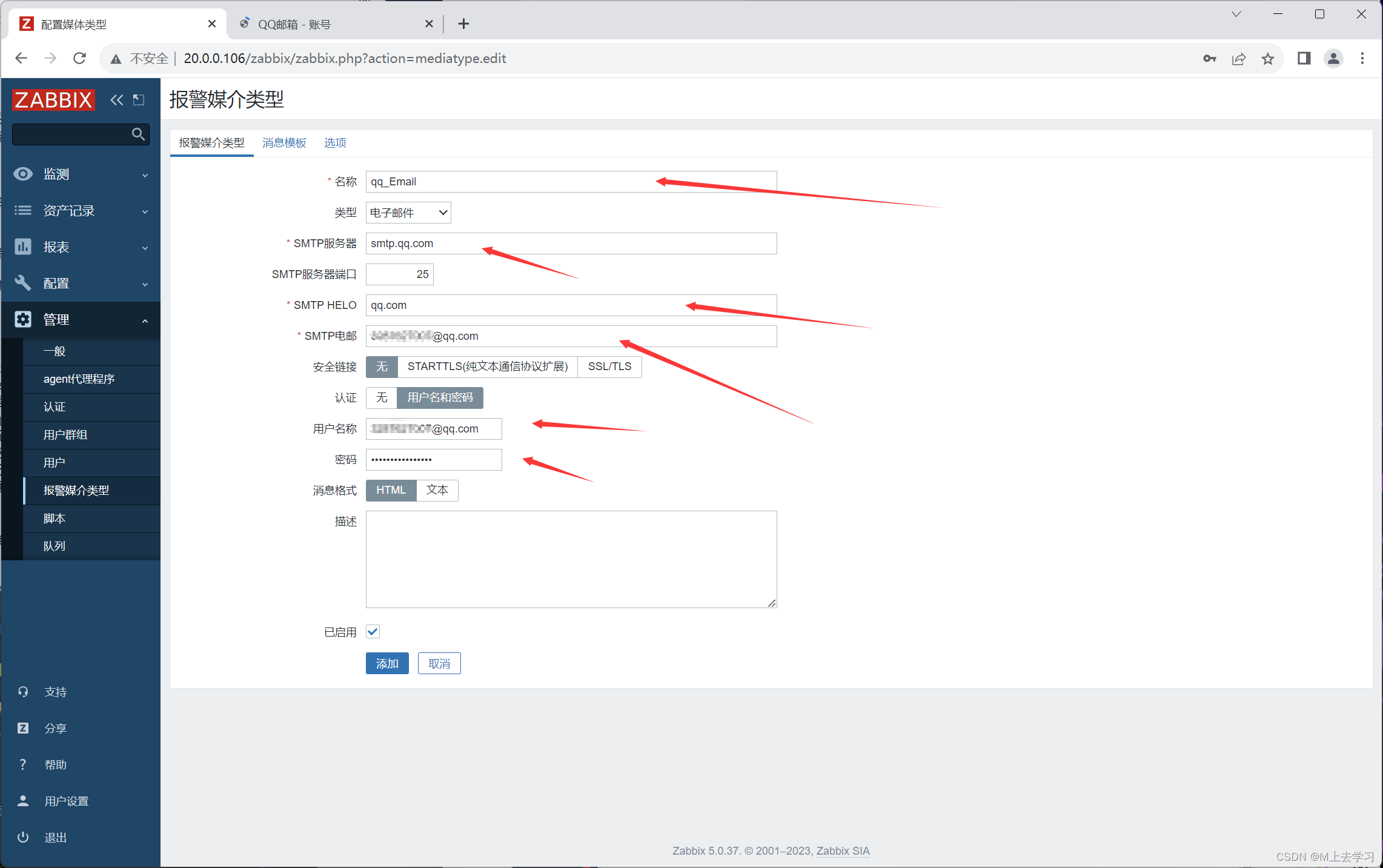Click the chart icon for 报表

point(23,247)
